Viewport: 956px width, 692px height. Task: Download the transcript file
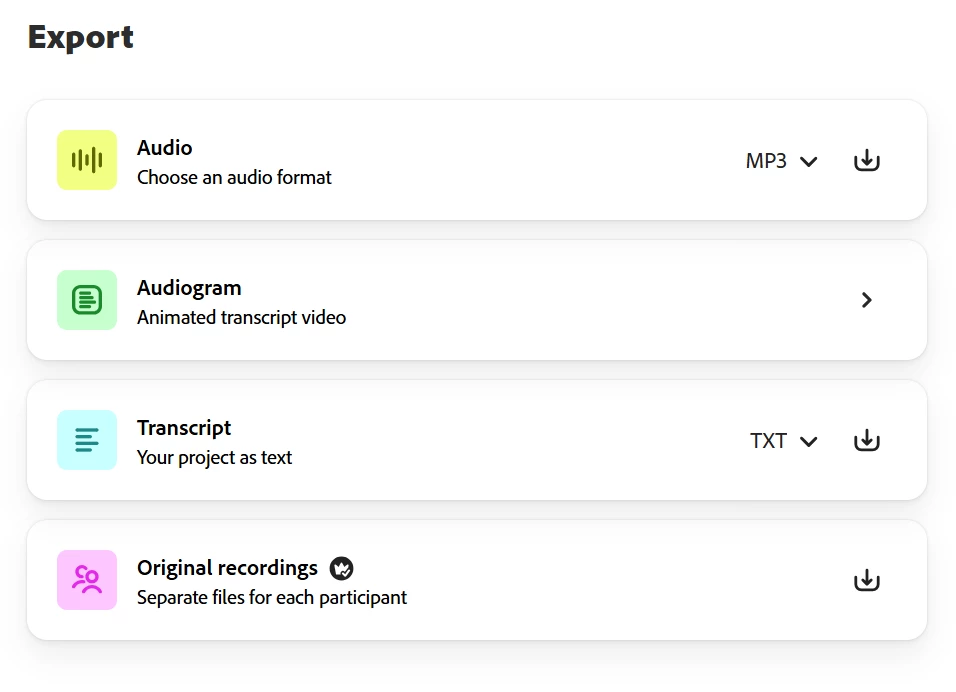coord(866,440)
